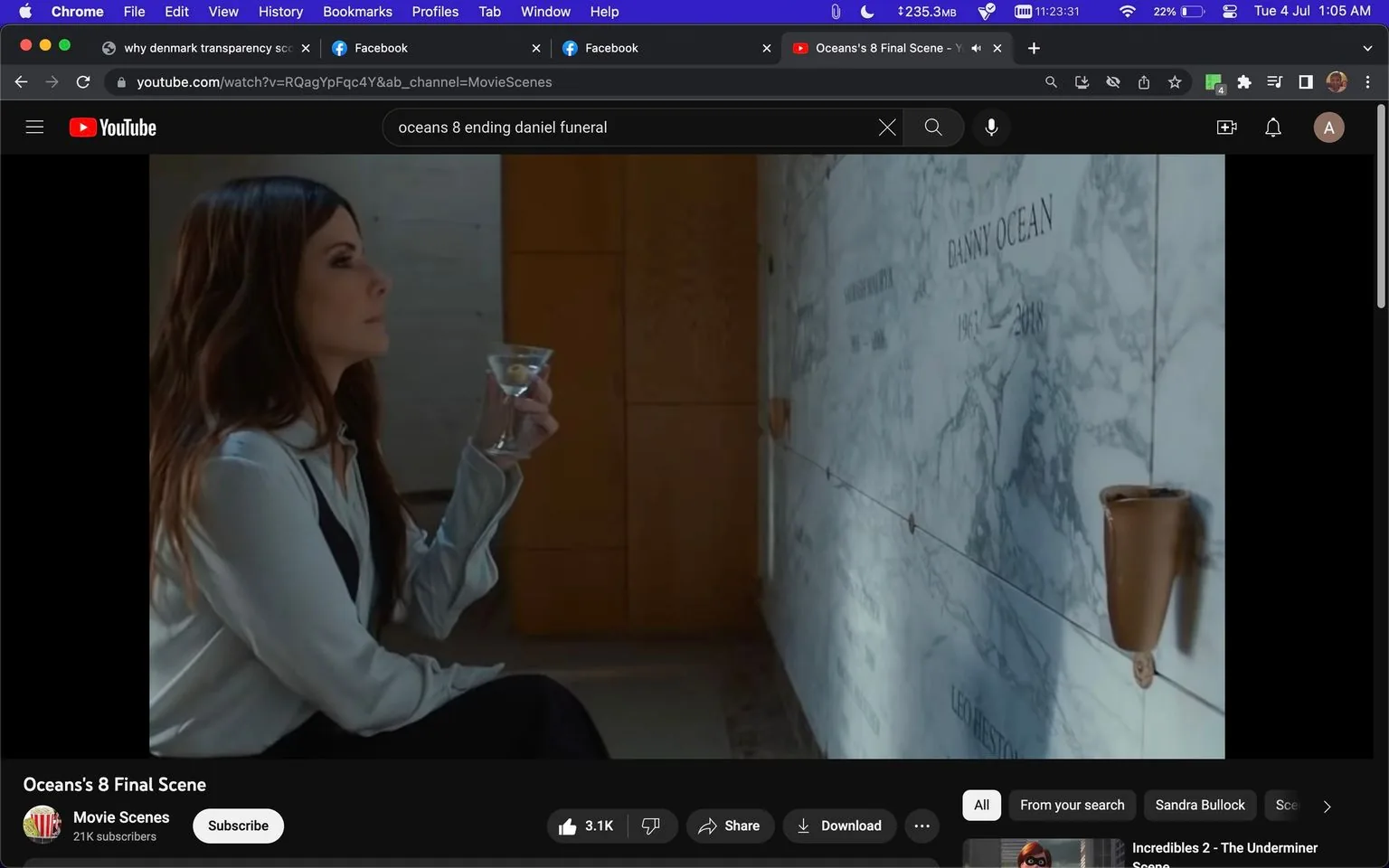Image resolution: width=1389 pixels, height=868 pixels.
Task: Mute the Oceans's 8 tab audio
Action: pos(976,48)
